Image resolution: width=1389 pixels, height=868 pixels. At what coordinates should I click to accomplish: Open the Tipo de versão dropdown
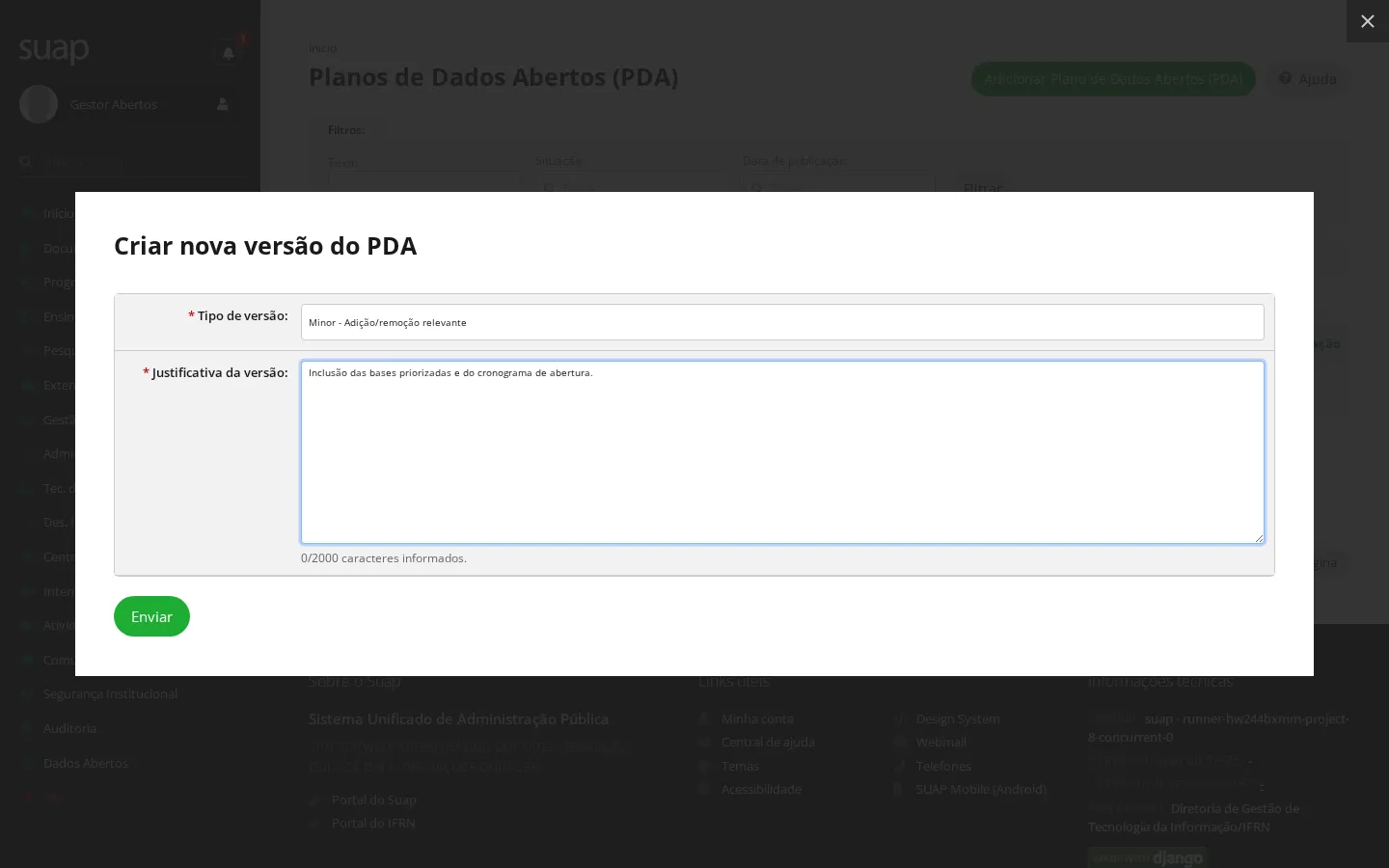pyautogui.click(x=782, y=322)
